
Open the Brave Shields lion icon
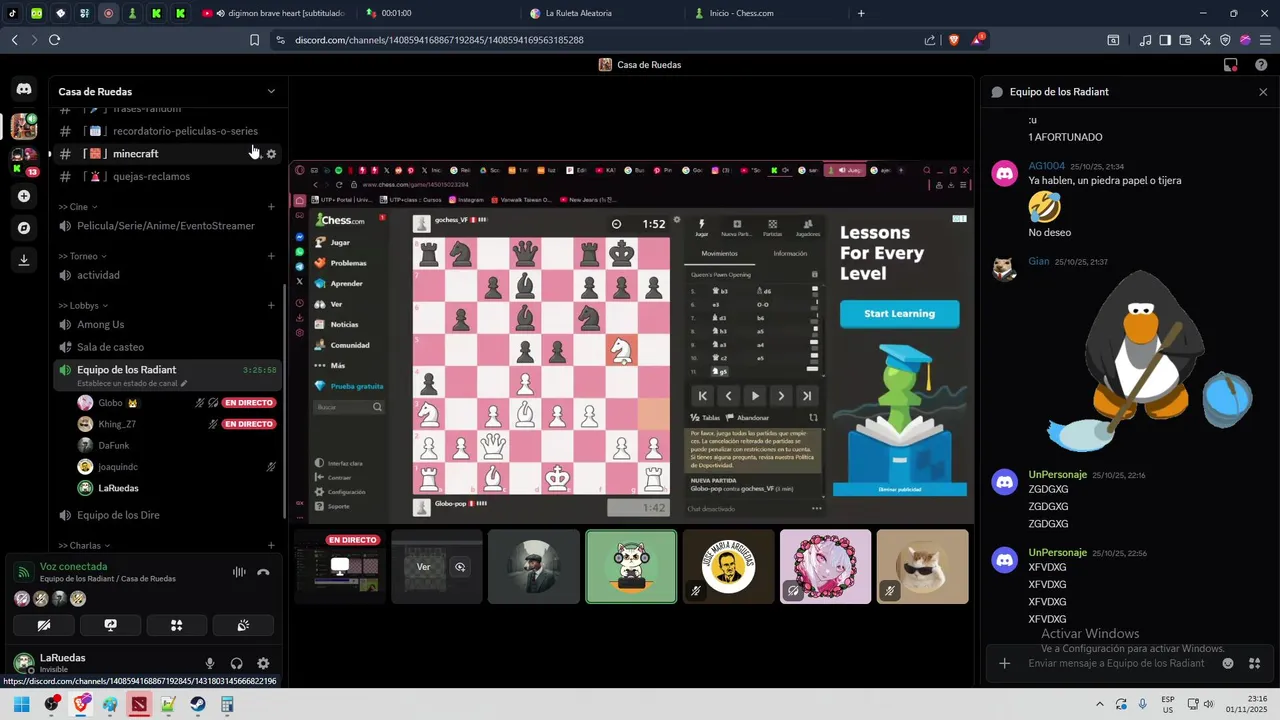click(x=953, y=40)
